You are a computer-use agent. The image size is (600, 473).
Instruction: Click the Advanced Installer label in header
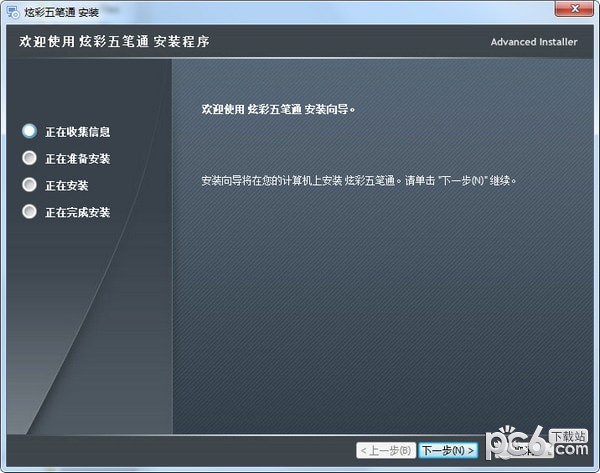[x=536, y=42]
